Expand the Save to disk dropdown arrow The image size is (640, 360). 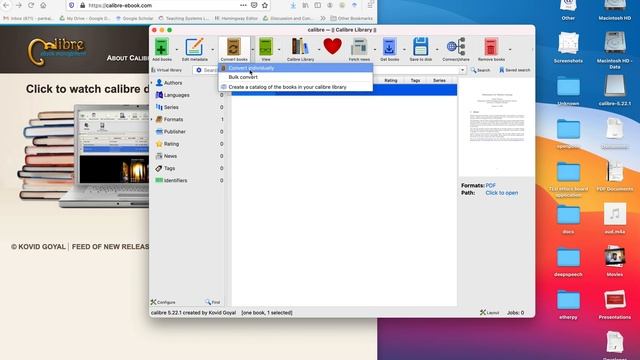tap(437, 50)
